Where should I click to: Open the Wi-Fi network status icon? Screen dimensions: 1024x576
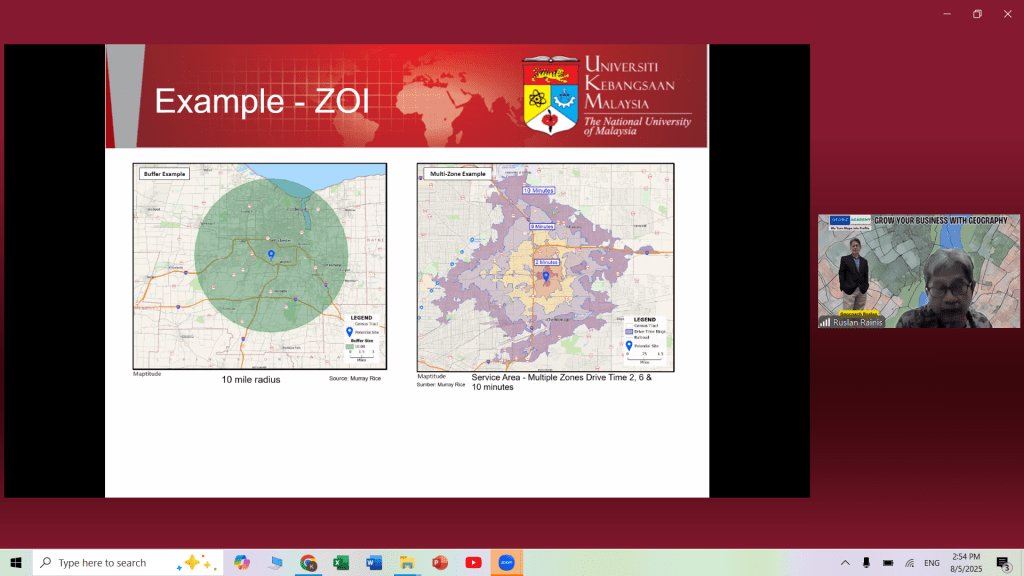(x=909, y=563)
